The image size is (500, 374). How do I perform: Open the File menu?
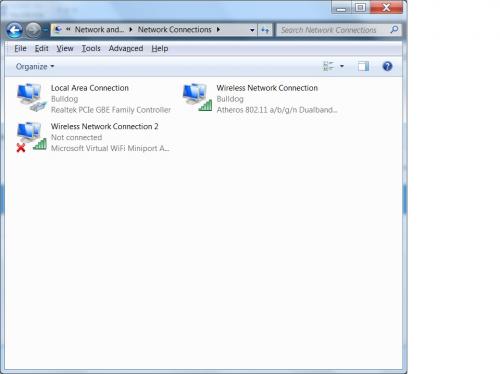pos(20,49)
